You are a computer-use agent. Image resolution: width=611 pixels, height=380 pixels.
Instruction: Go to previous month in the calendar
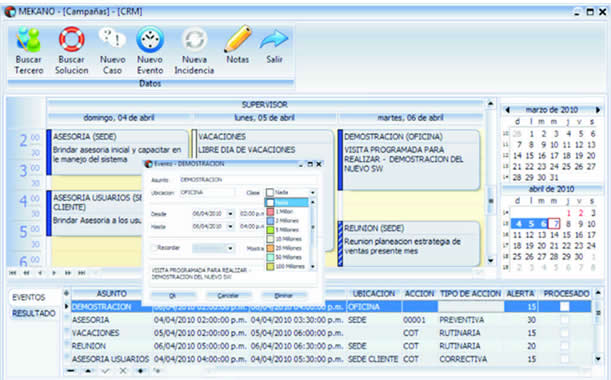(507, 110)
